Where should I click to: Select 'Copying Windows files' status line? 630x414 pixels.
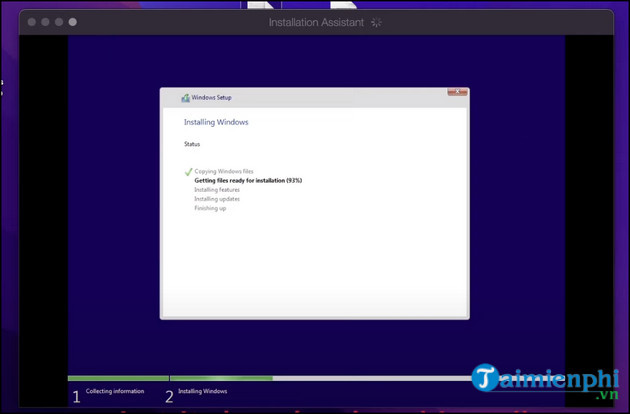pyautogui.click(x=224, y=171)
